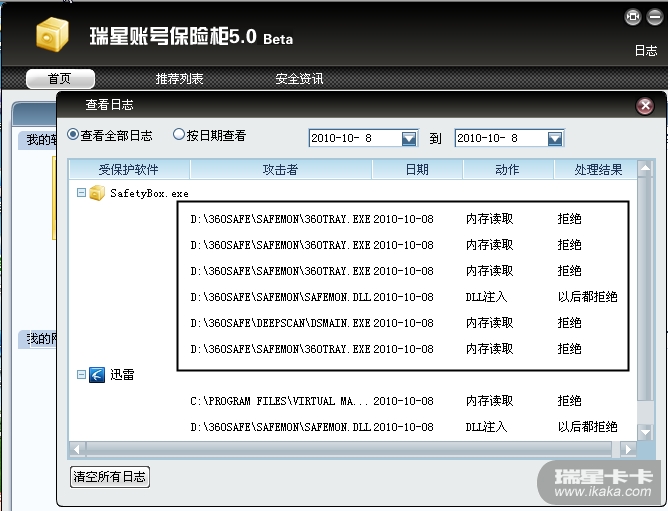This screenshot has width=668, height=511.
Task: Click the 日志 link in header
Action: [x=646, y=50]
